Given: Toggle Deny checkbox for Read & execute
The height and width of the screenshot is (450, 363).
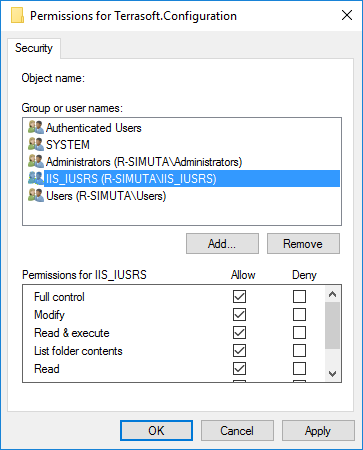Looking at the screenshot, I should pos(299,332).
